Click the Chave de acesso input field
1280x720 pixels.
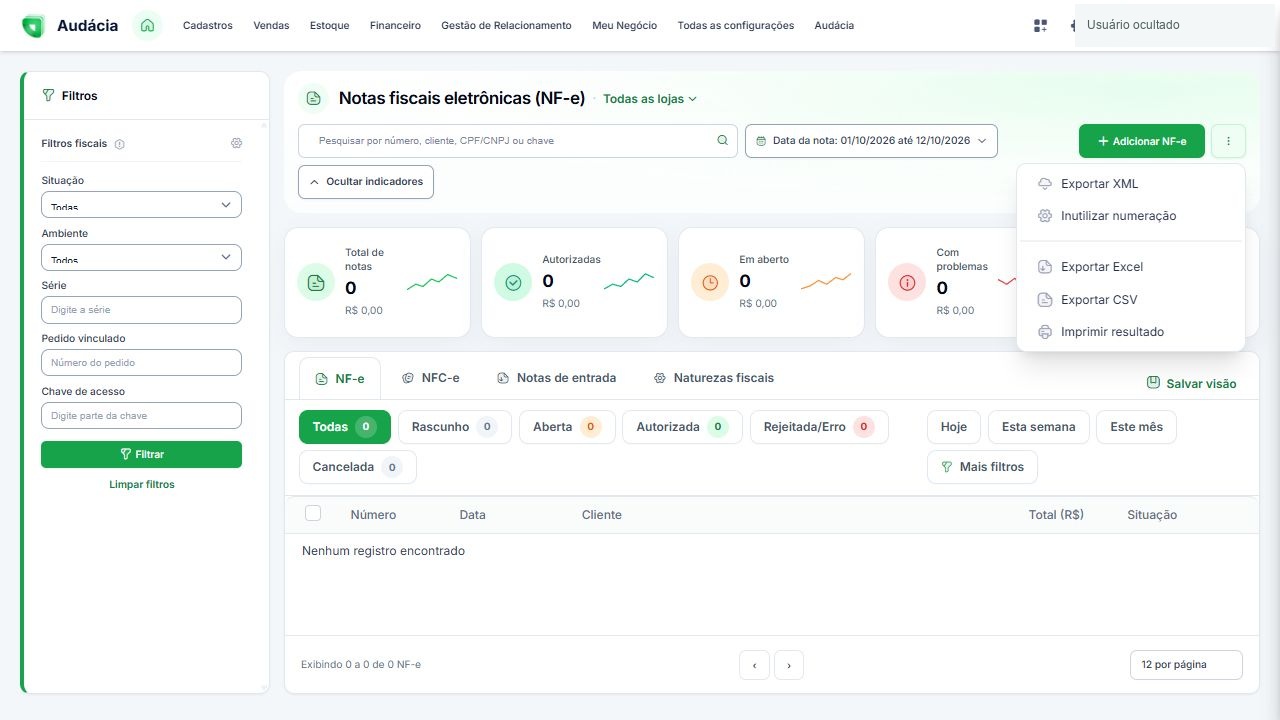[141, 416]
